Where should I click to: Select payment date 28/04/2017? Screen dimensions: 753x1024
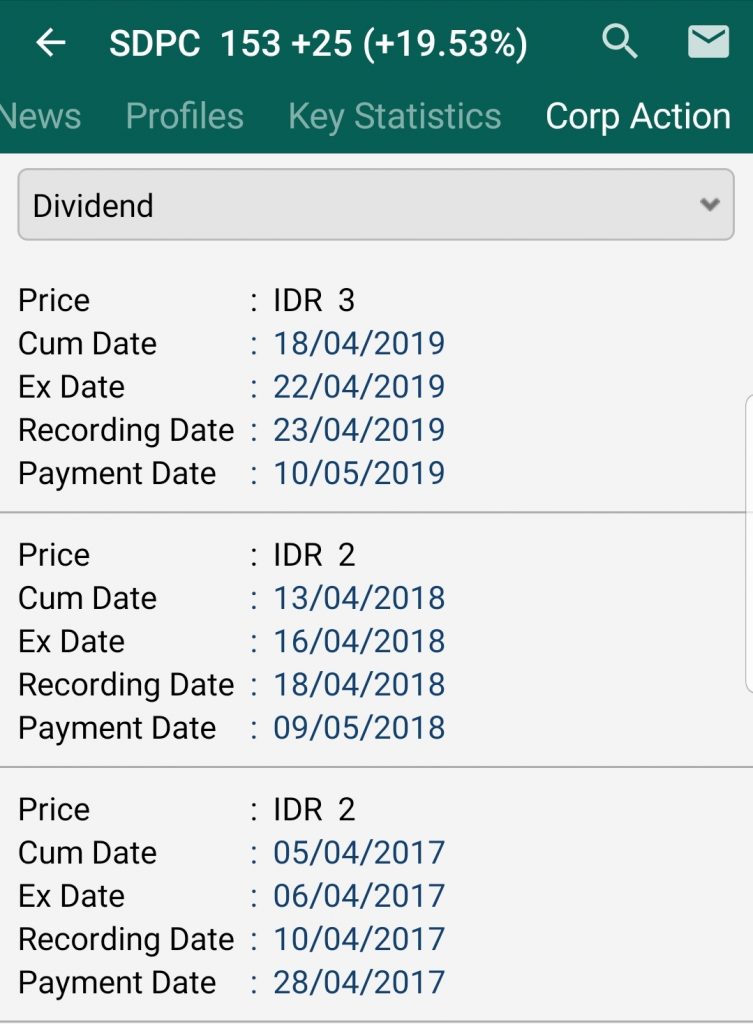click(x=359, y=983)
